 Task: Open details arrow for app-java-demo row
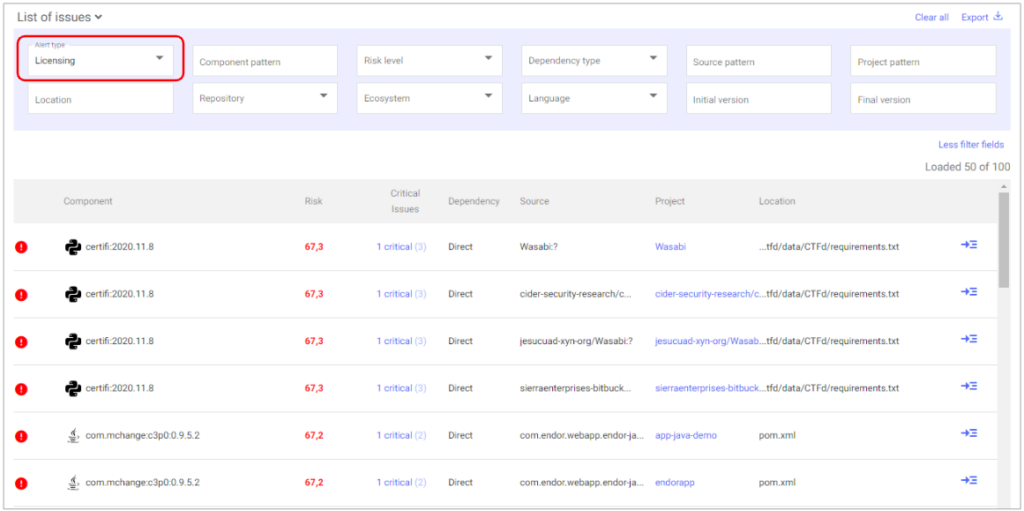(x=968, y=433)
